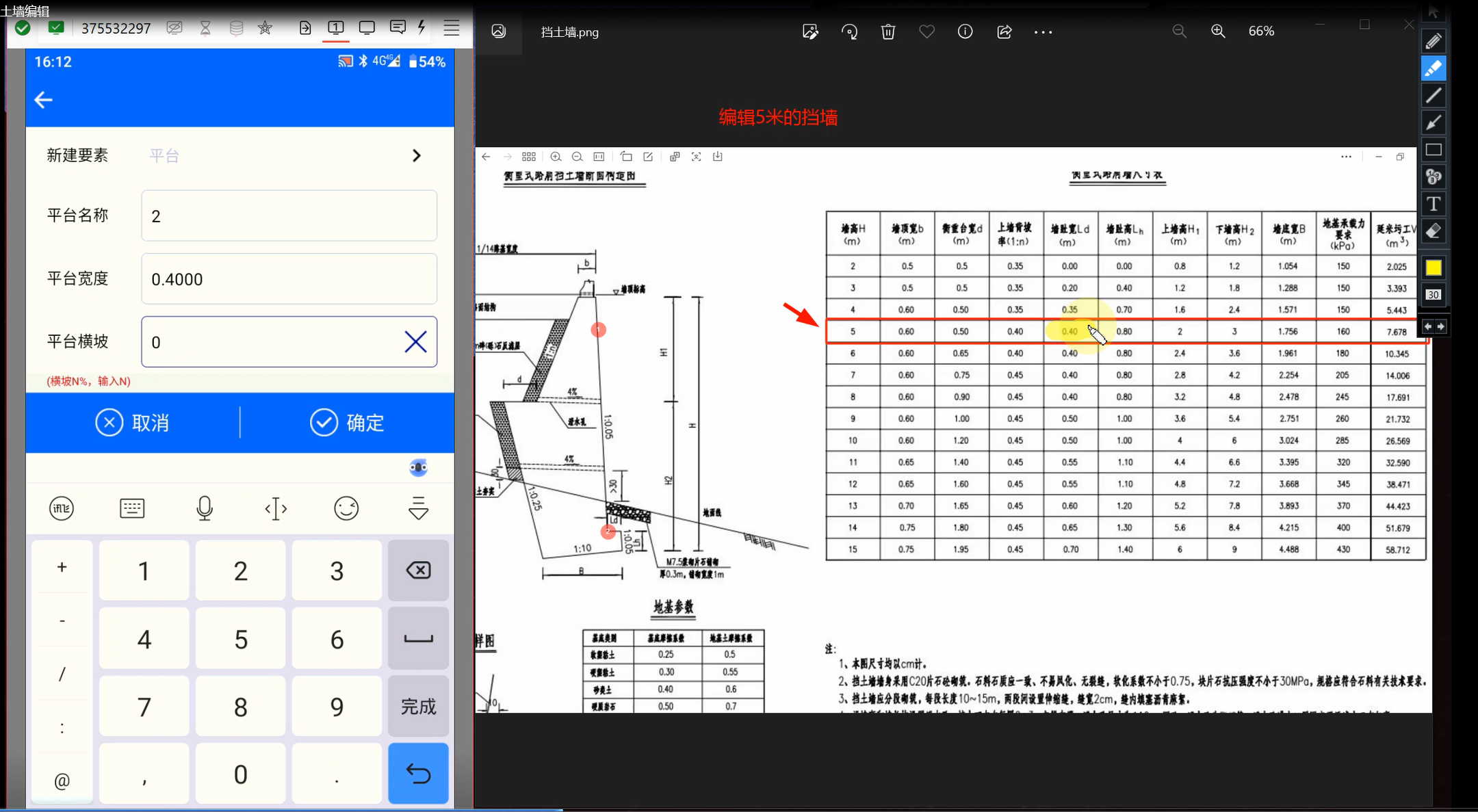Select the arrow annotation tool

[x=1434, y=122]
